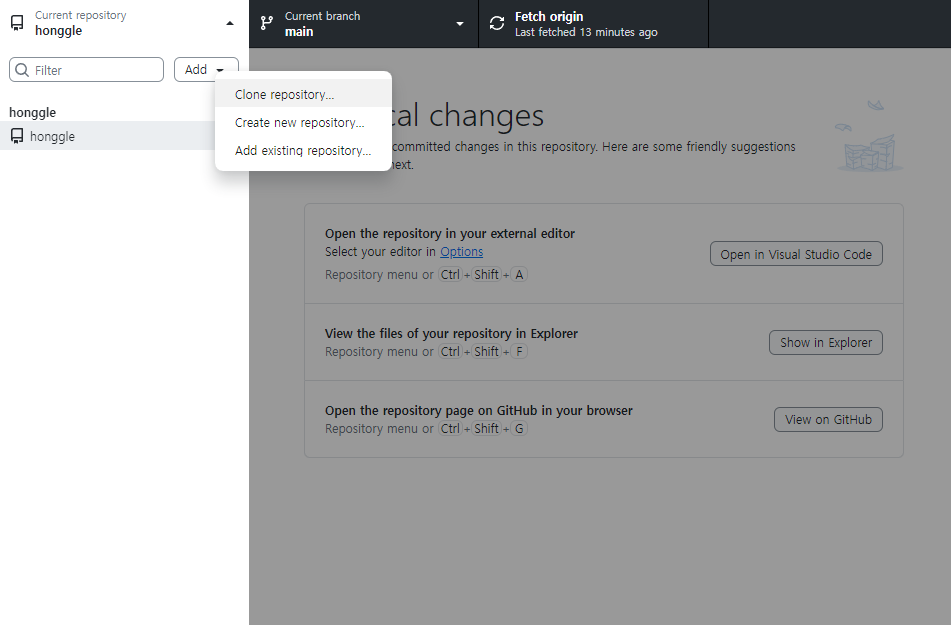Viewport: 951px width, 625px height.
Task: Click the Show in Explorer button
Action: (825, 342)
